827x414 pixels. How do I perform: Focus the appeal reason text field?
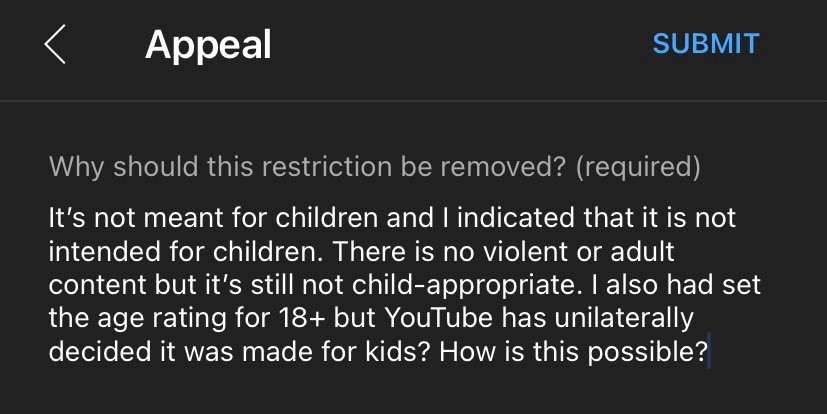(x=400, y=285)
